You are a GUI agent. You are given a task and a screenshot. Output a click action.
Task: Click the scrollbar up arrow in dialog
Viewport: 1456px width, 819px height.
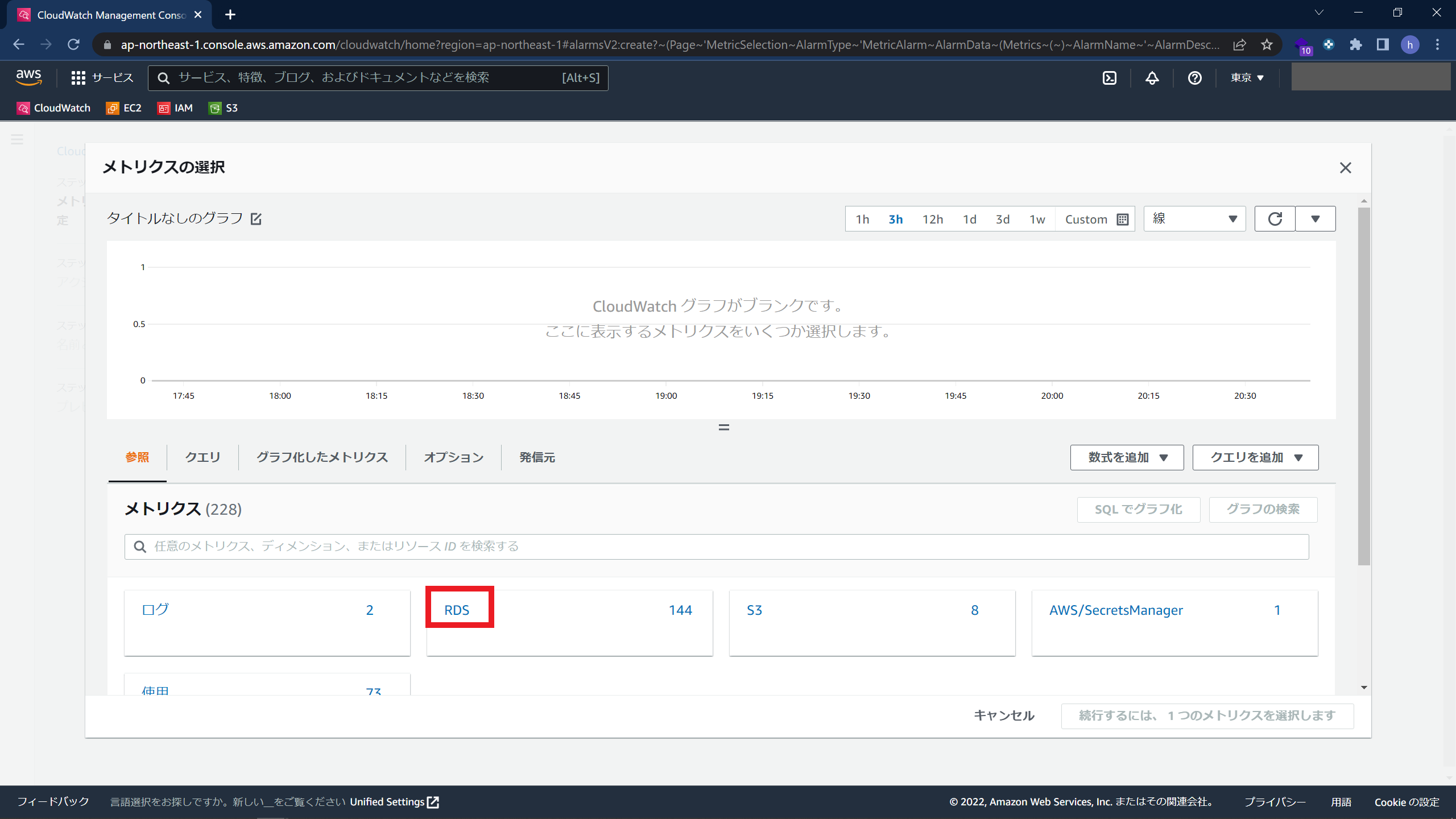[1364, 201]
